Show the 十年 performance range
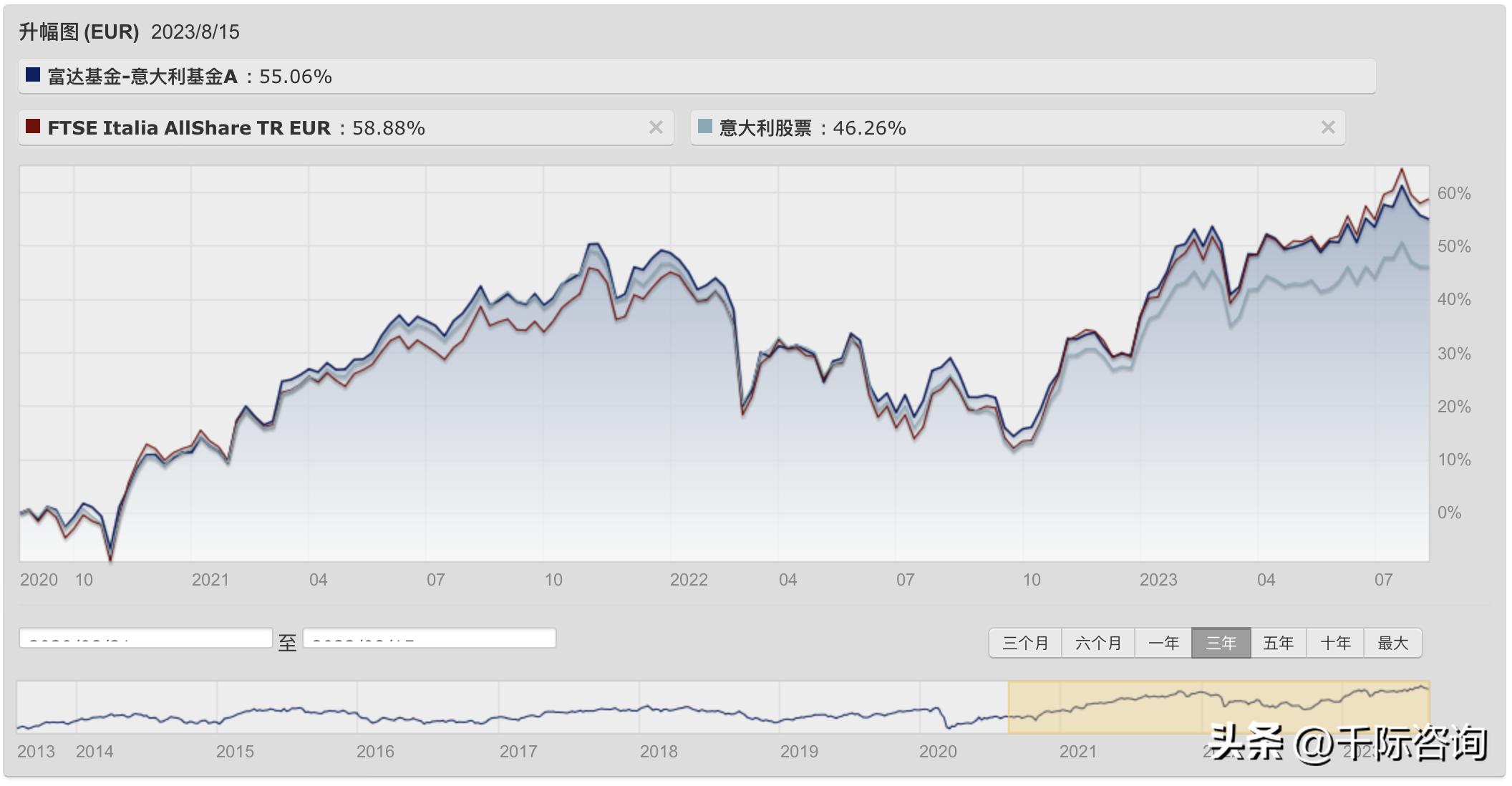This screenshot has height=786, width=1512. click(x=1335, y=643)
